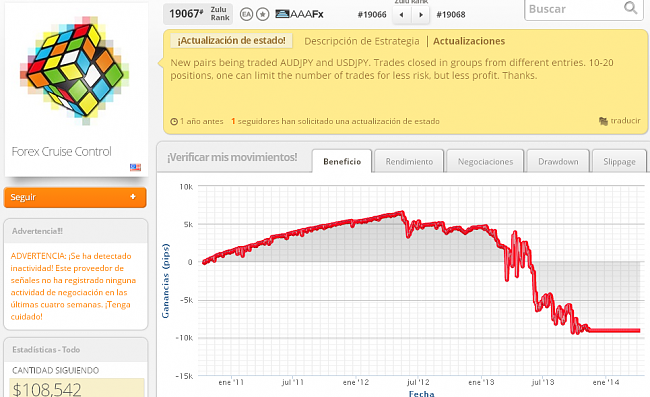Click the red profit line peak on chart
The height and width of the screenshot is (397, 650).
(x=401, y=213)
